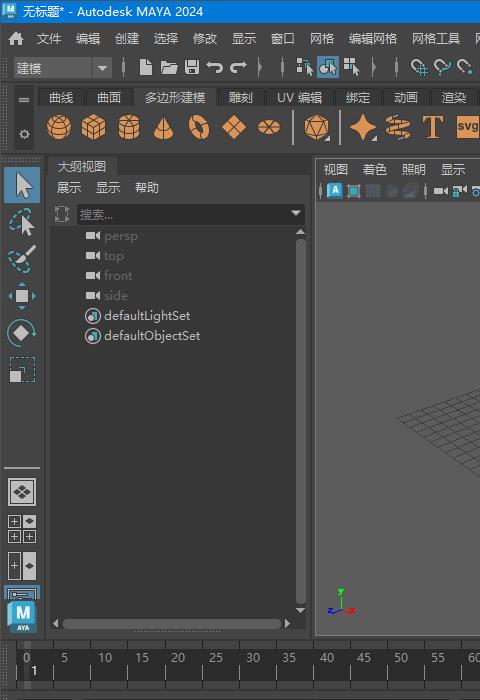Create a platonic solid from shelf

pos(317,128)
